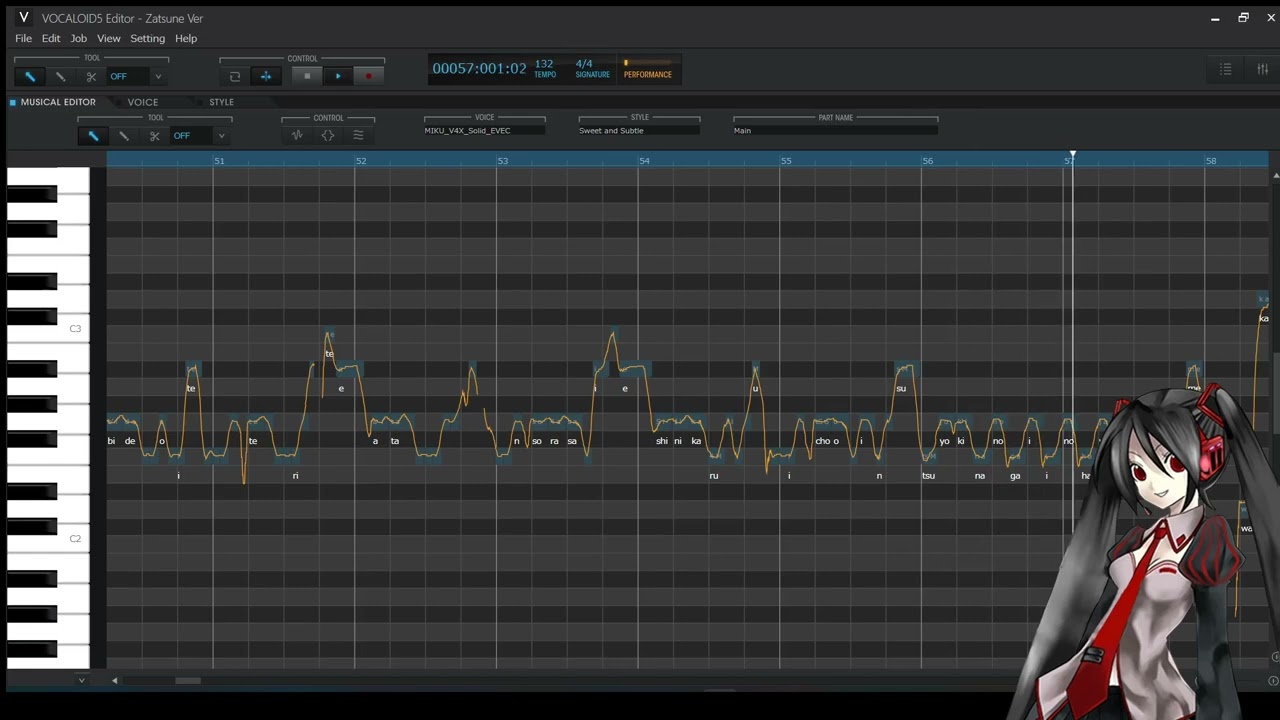Switch to the Style tab
The width and height of the screenshot is (1280, 720).
221,102
